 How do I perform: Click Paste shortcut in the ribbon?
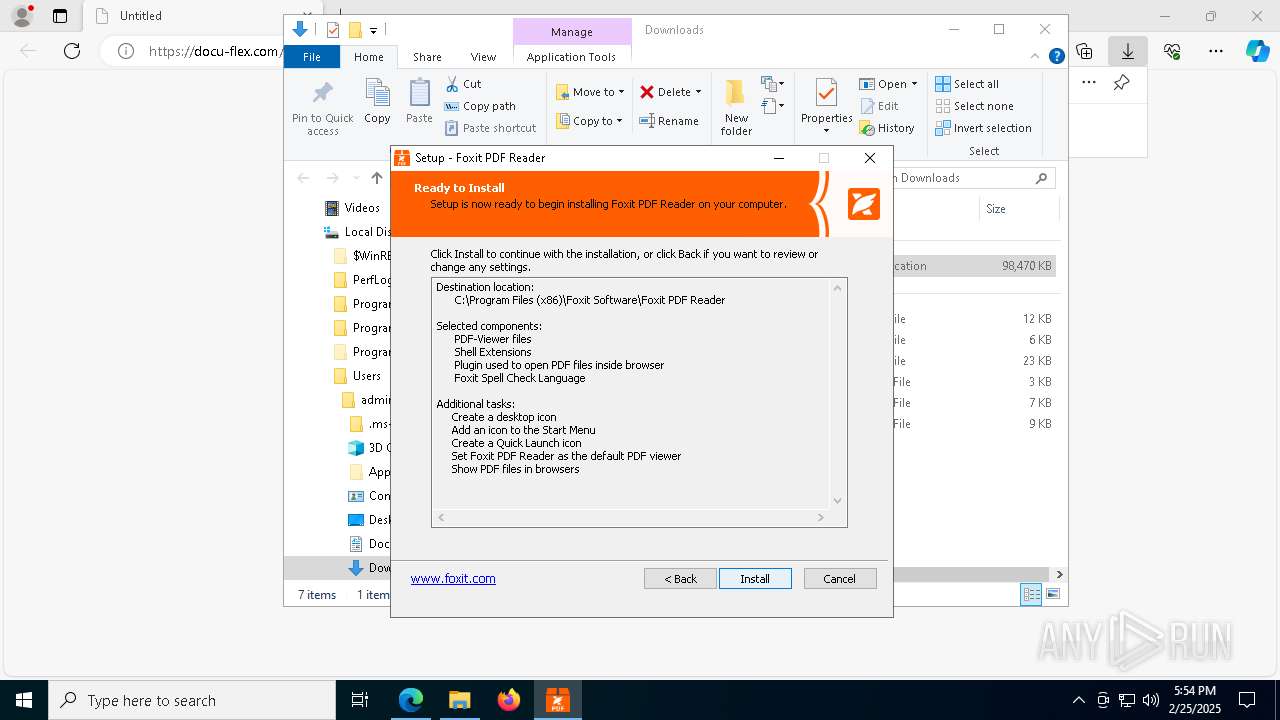490,128
